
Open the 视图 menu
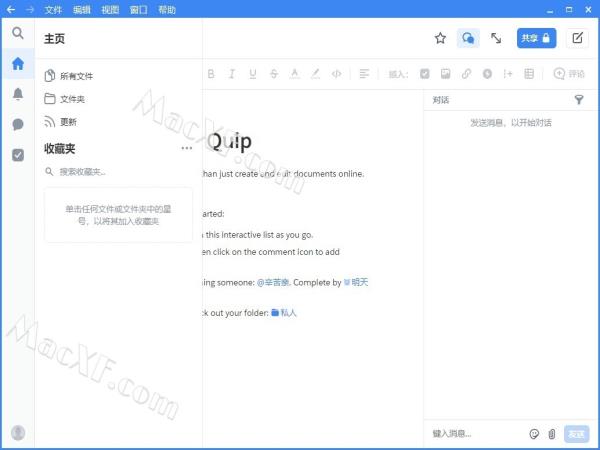110,10
